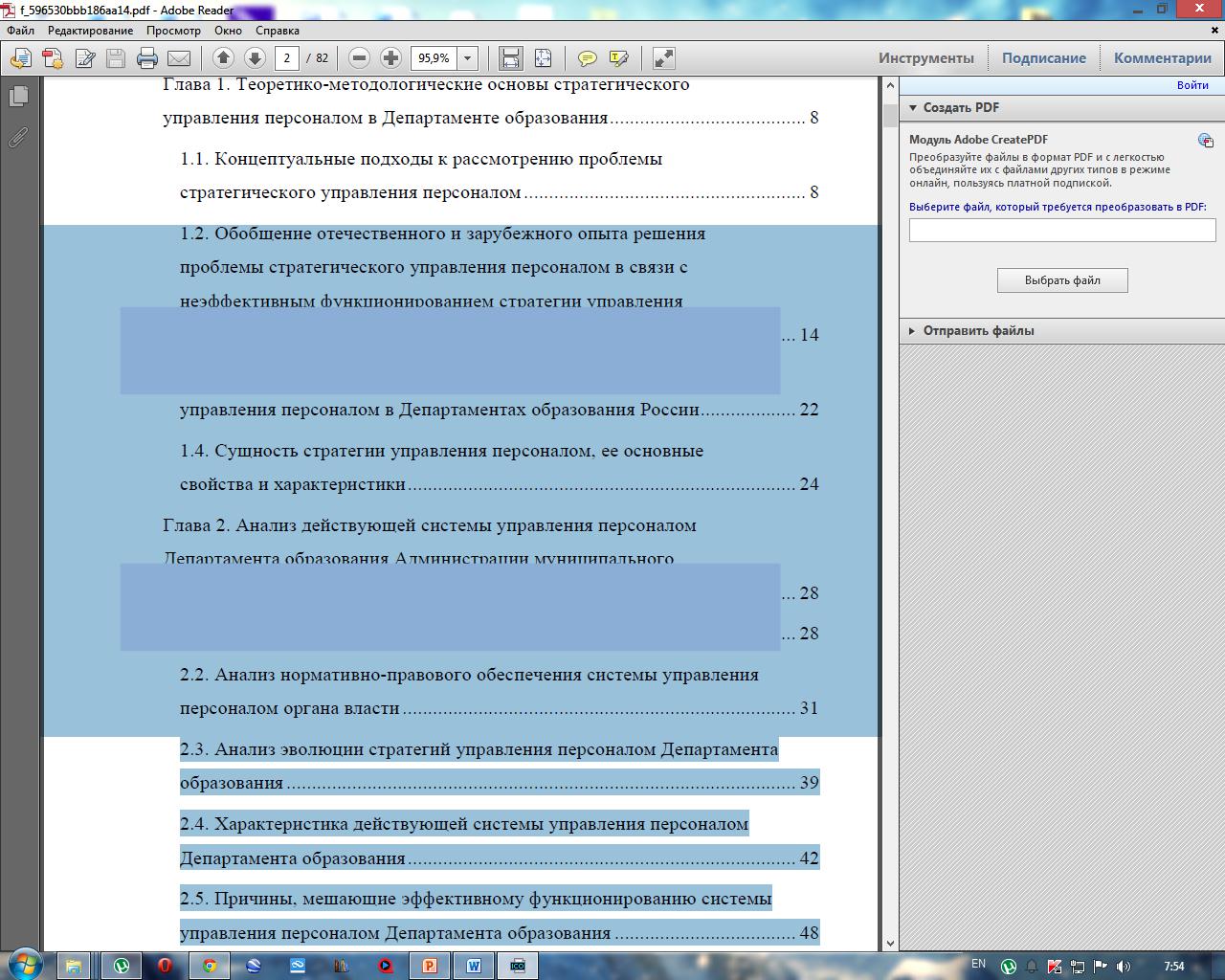Screen dimensions: 1225x980
Task: Toggle fit-to-width scrolling mode
Action: pyautogui.click(x=511, y=58)
